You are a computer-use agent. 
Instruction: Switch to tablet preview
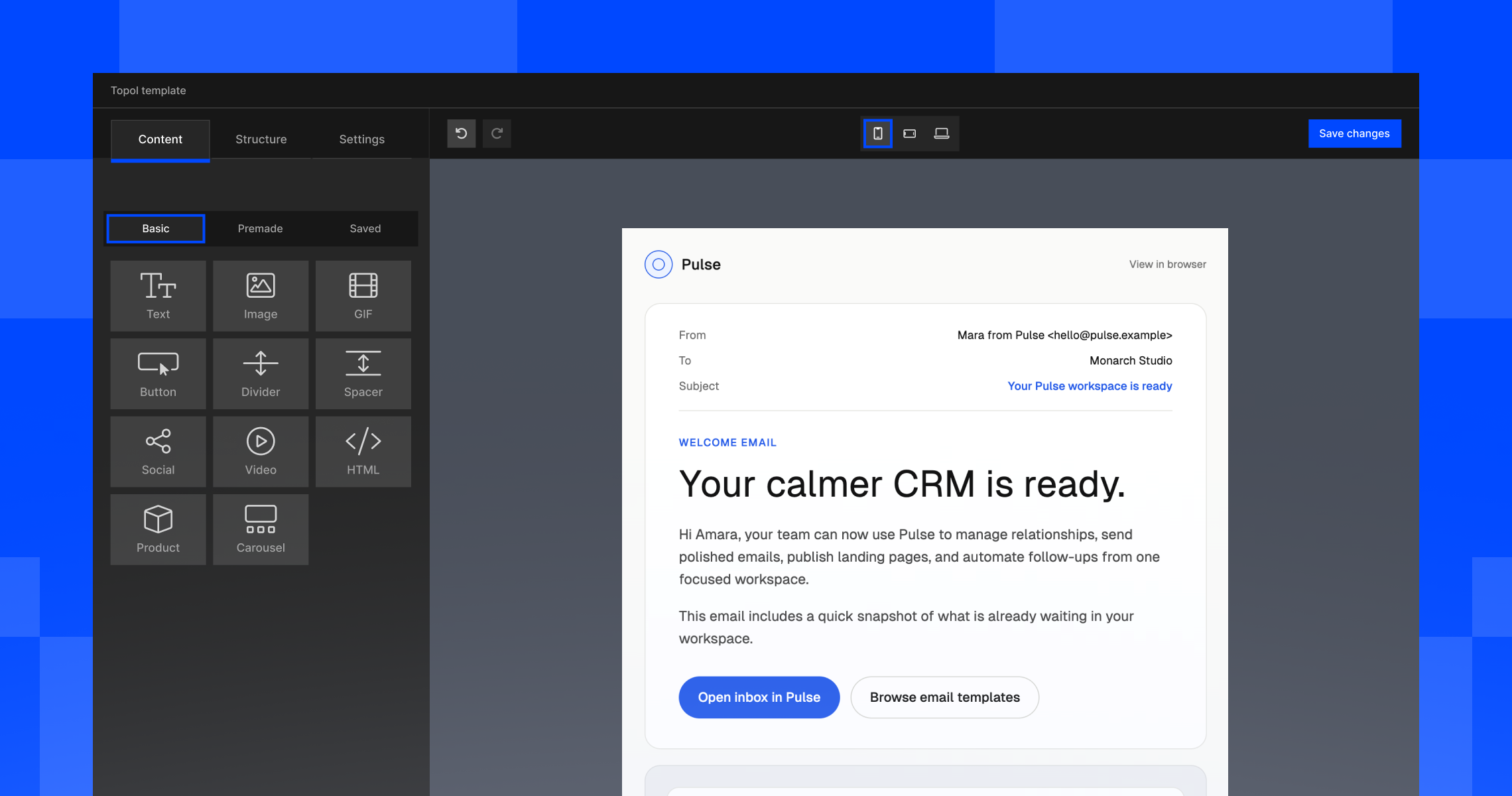coord(910,133)
